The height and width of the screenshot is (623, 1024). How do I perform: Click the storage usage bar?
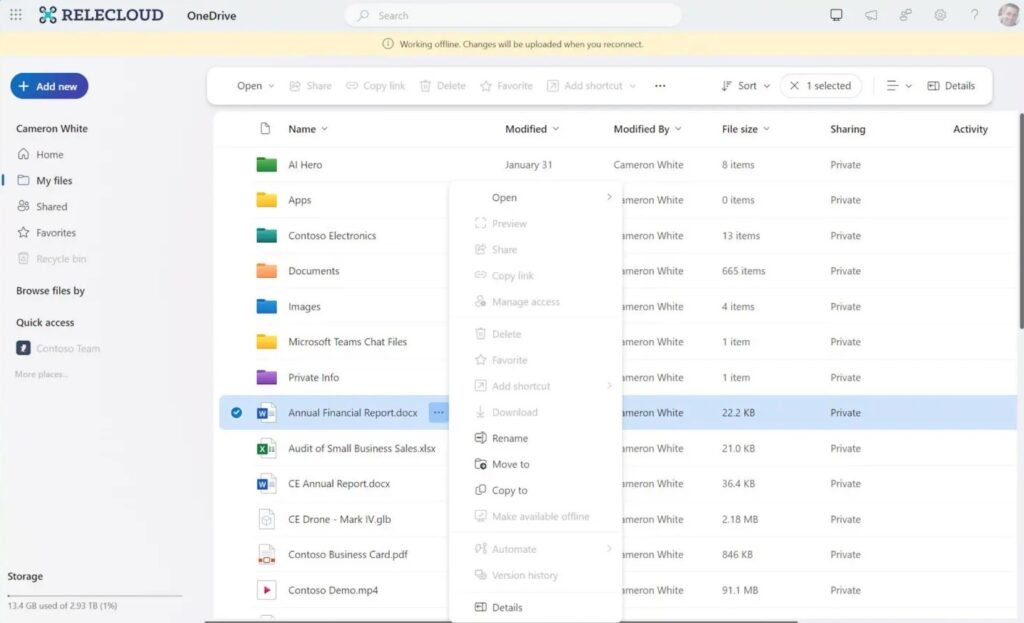[x=95, y=596]
